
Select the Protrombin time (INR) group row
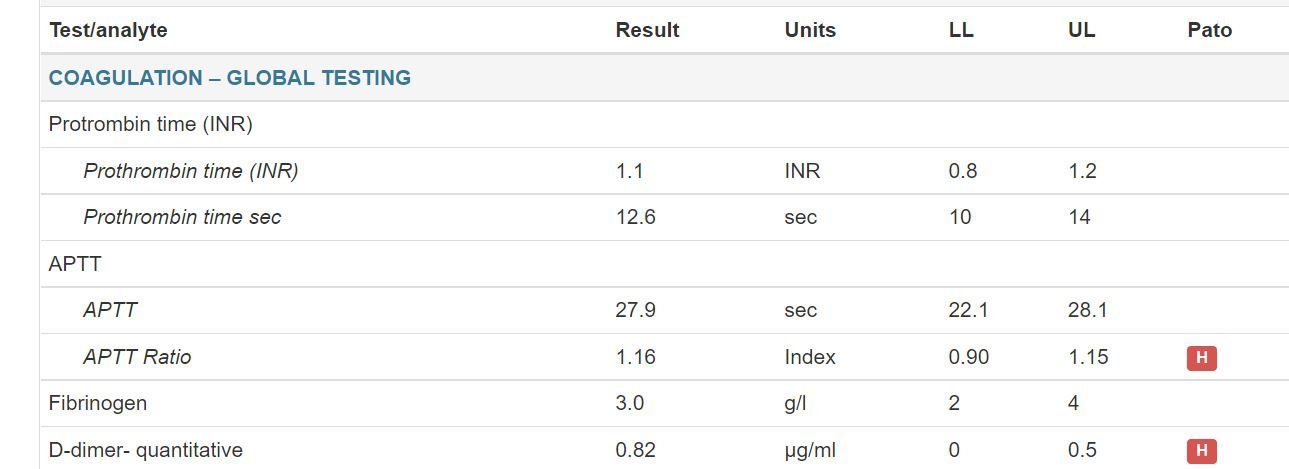[x=150, y=124]
